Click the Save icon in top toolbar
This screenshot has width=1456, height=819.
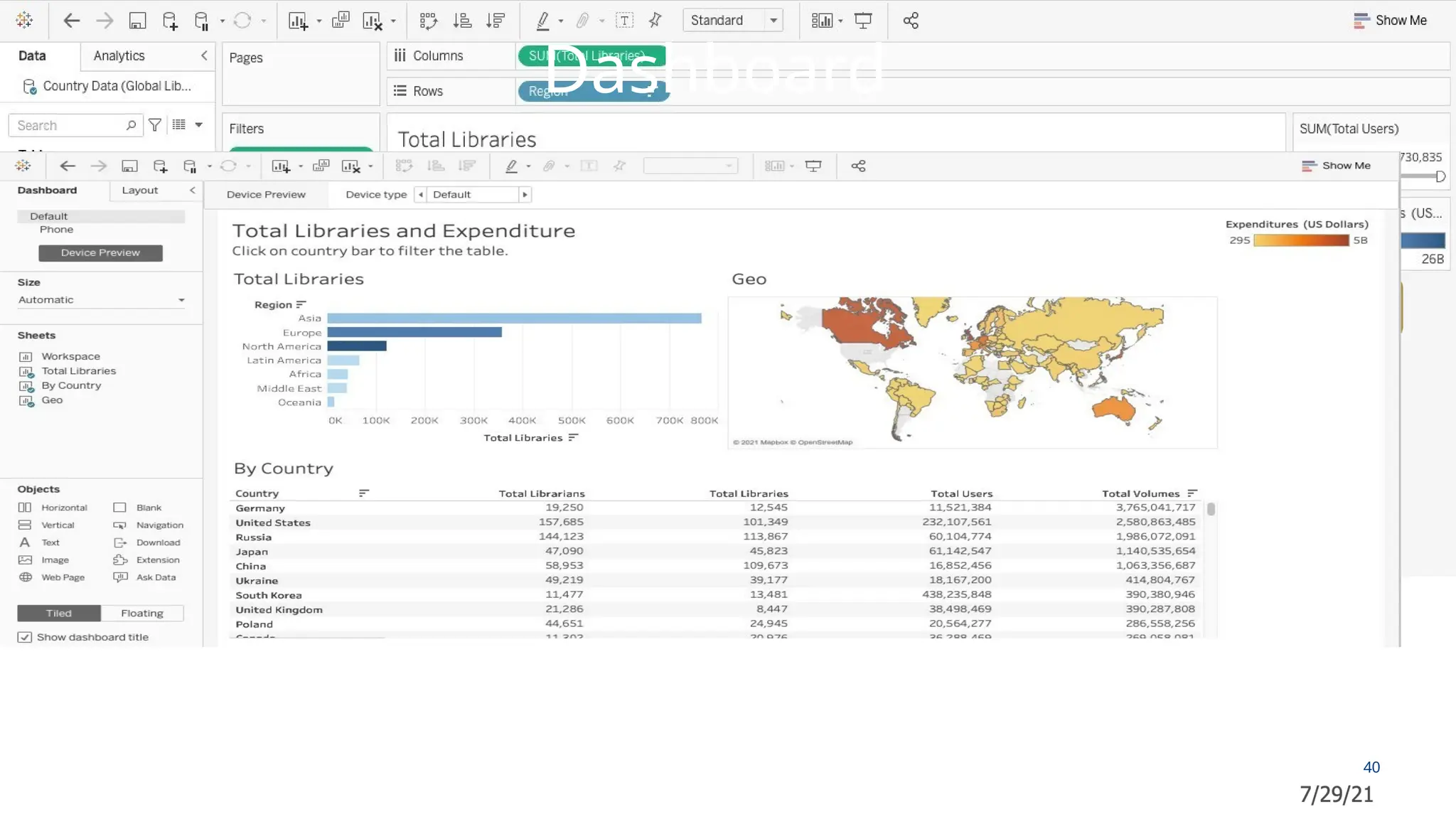point(137,21)
